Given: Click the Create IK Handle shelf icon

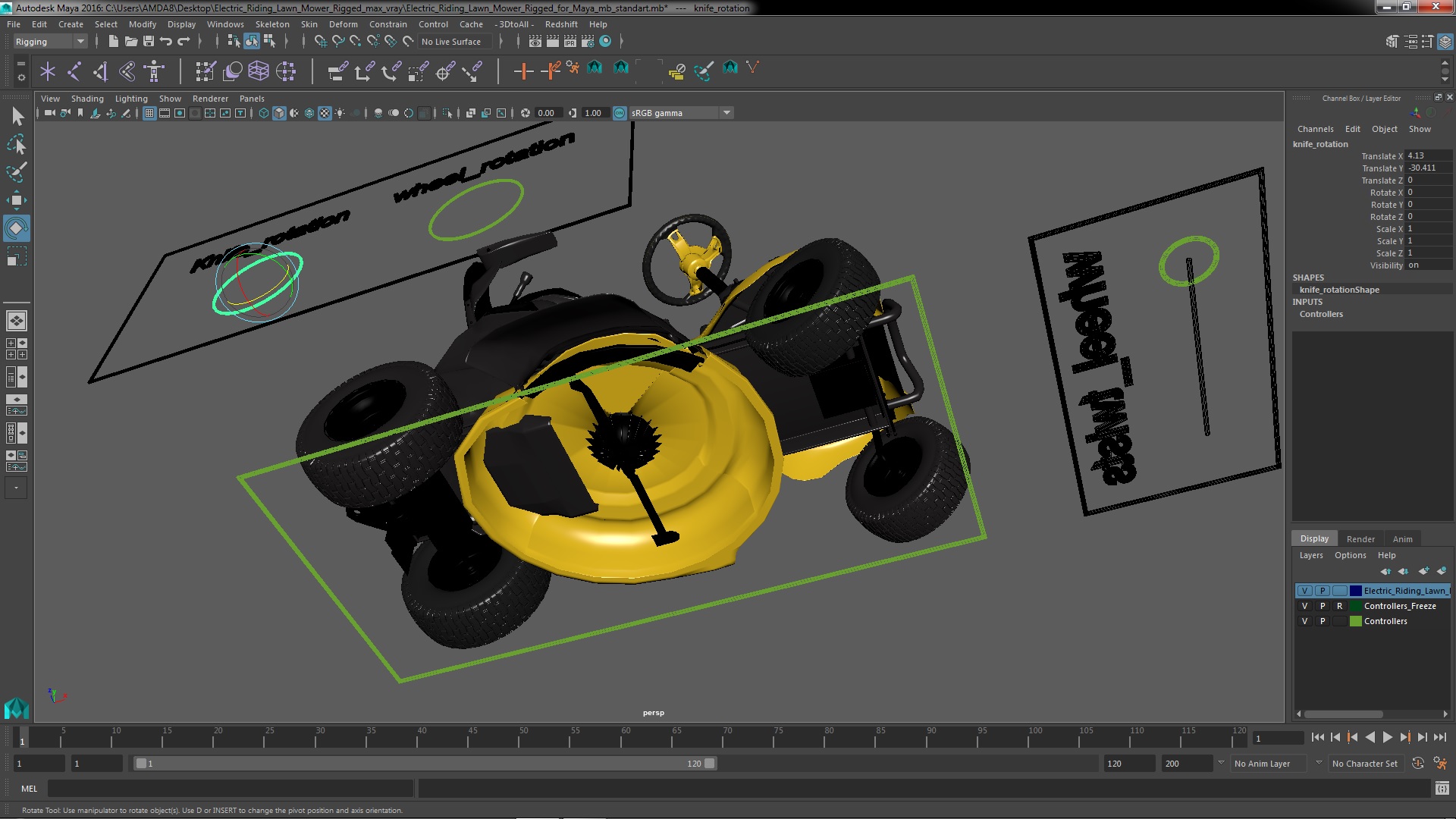Looking at the screenshot, I should 101,71.
